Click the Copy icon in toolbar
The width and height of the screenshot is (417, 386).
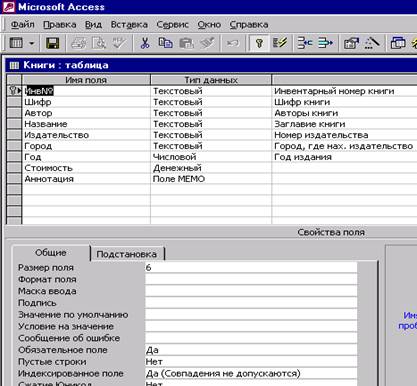(x=166, y=43)
